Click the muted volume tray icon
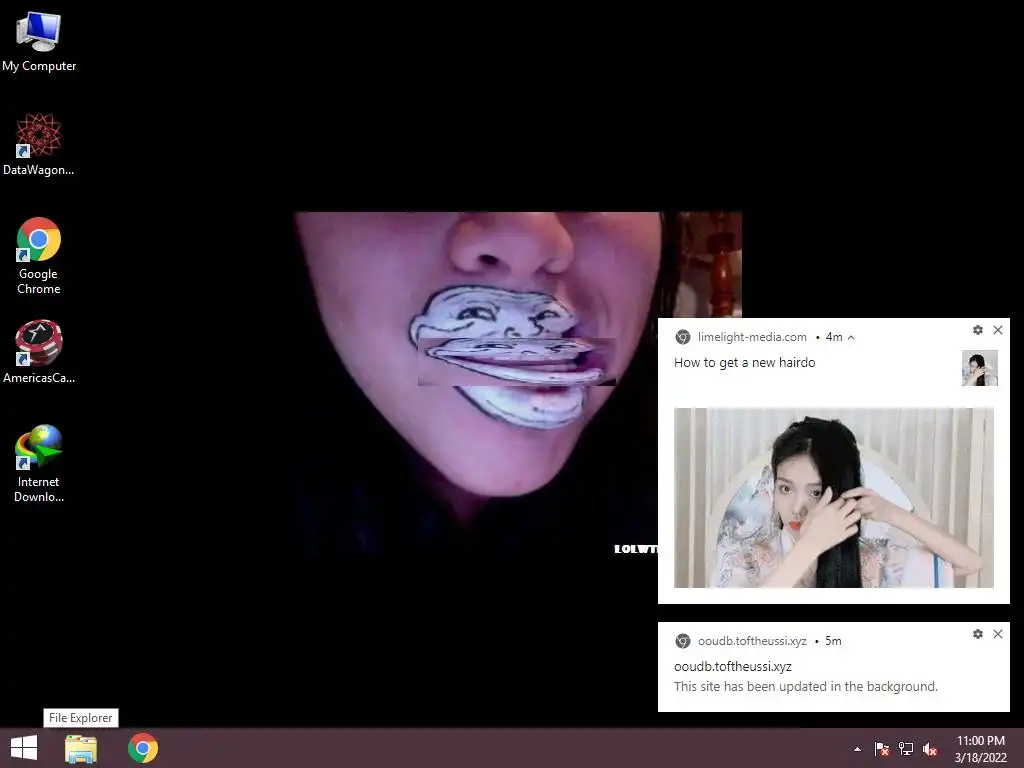 pyautogui.click(x=930, y=749)
